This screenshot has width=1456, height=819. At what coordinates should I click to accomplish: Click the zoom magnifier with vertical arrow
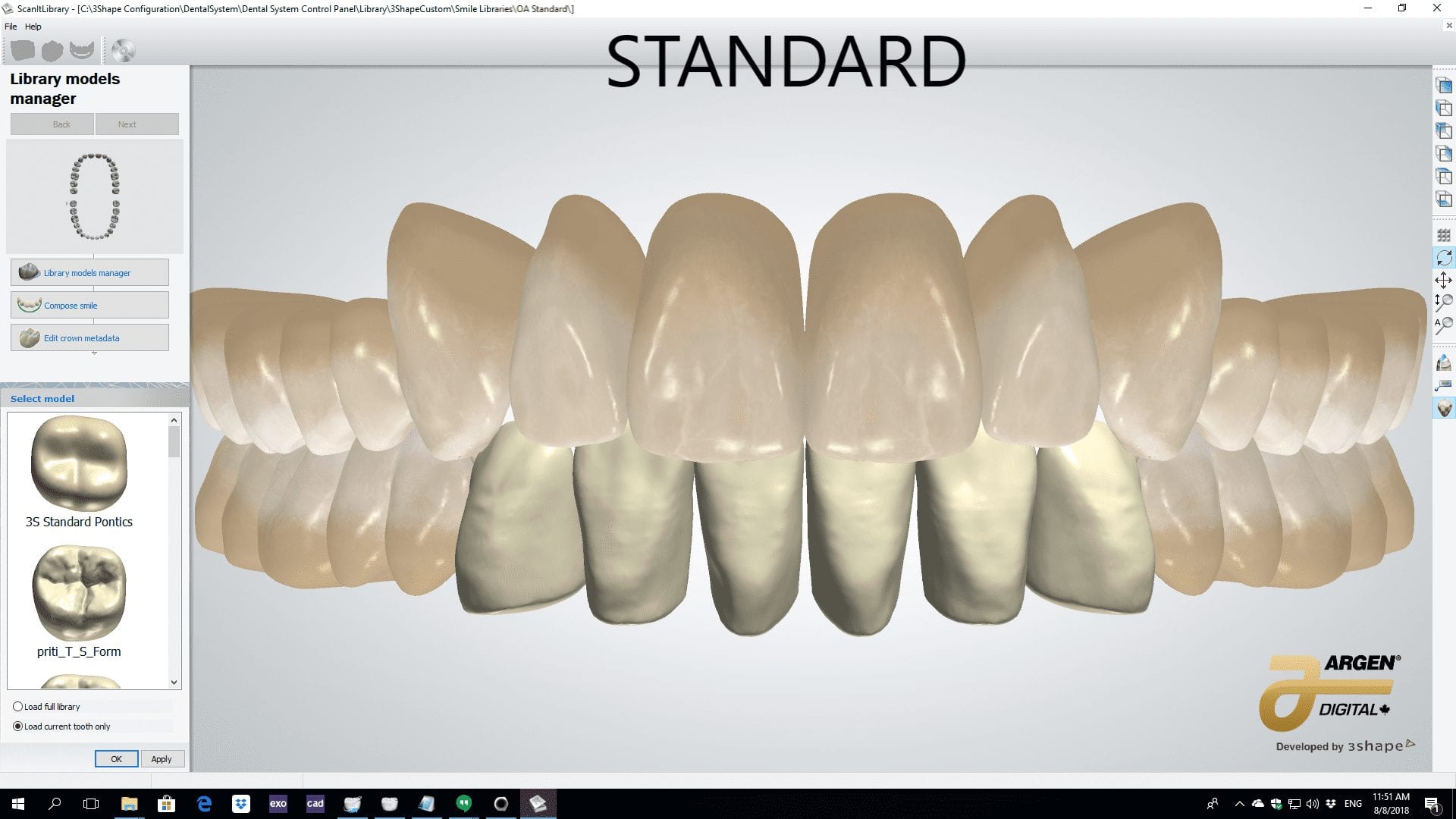coord(1444,303)
